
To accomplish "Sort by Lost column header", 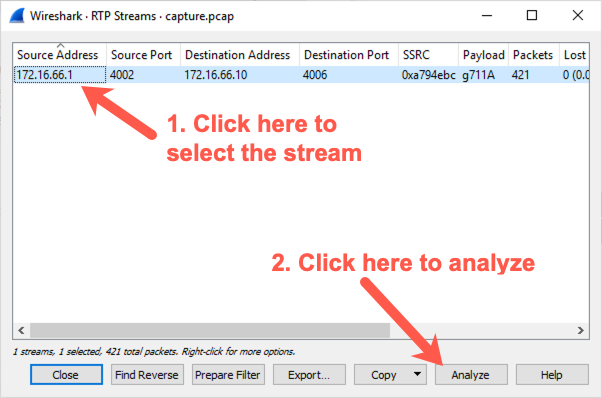I will 574,55.
